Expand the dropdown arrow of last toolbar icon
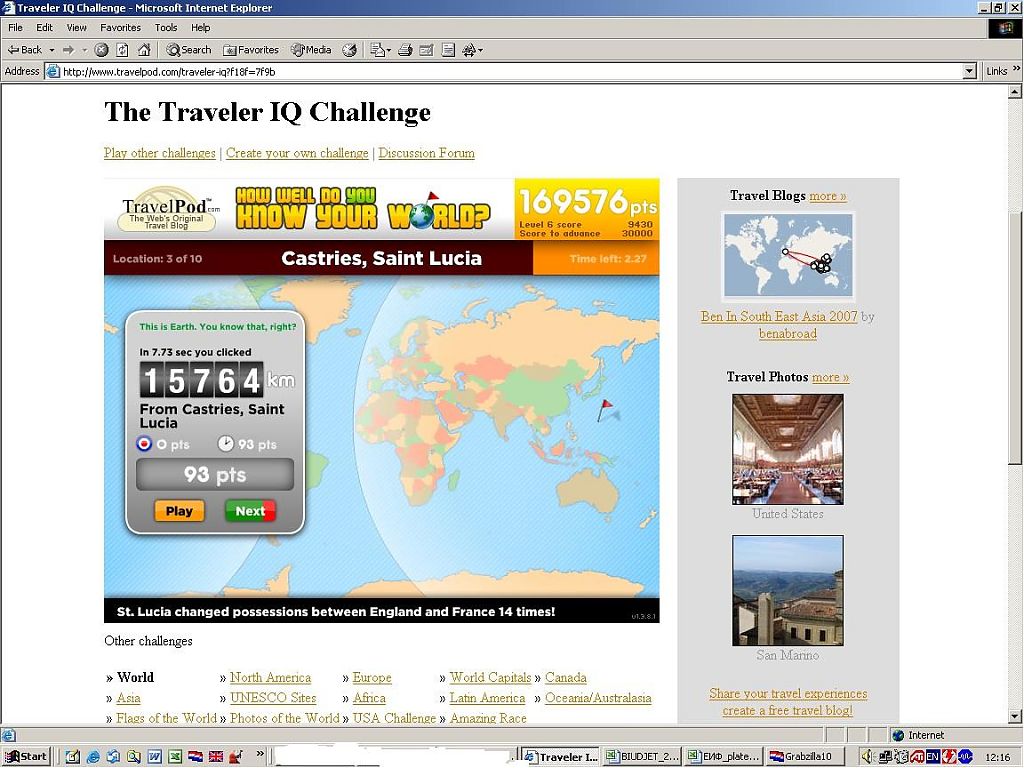1024x768 pixels. [481, 50]
